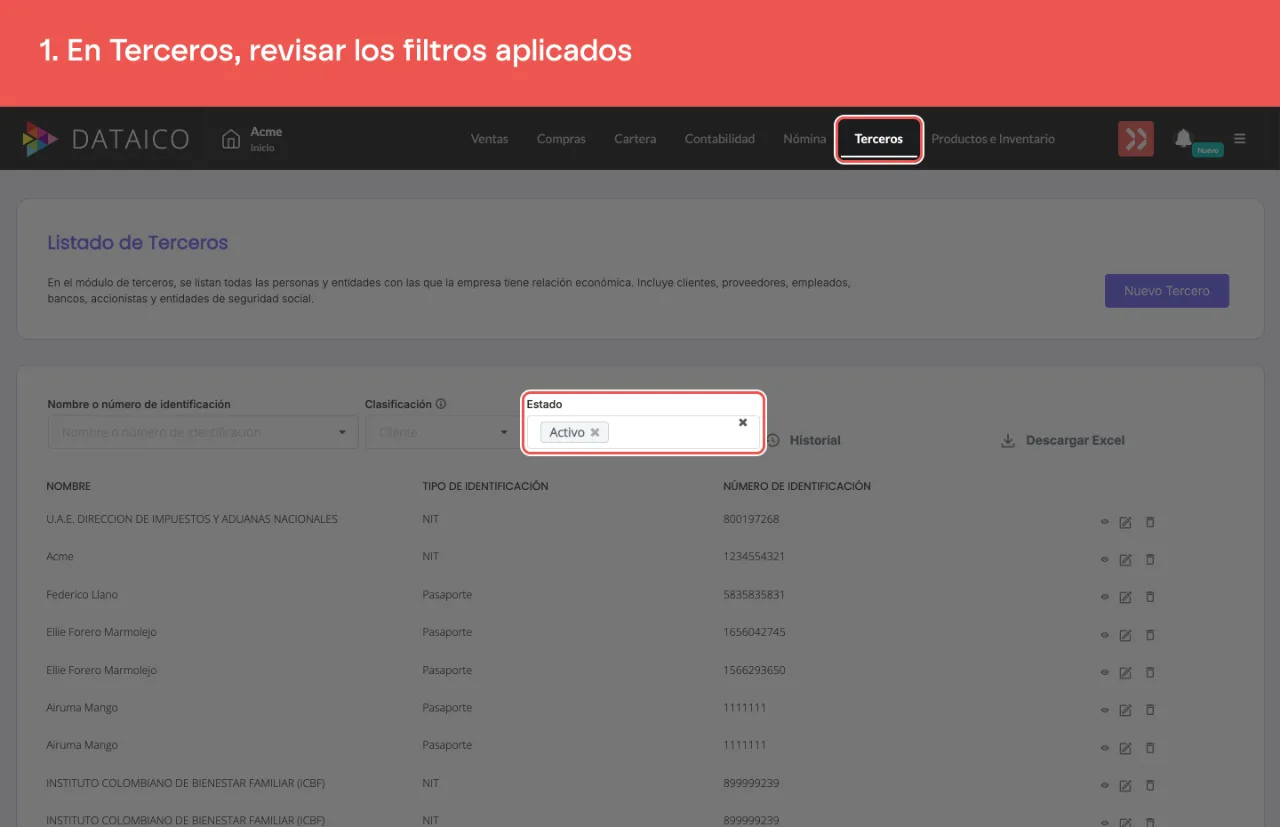Select the Terceros menu tab

(x=879, y=139)
